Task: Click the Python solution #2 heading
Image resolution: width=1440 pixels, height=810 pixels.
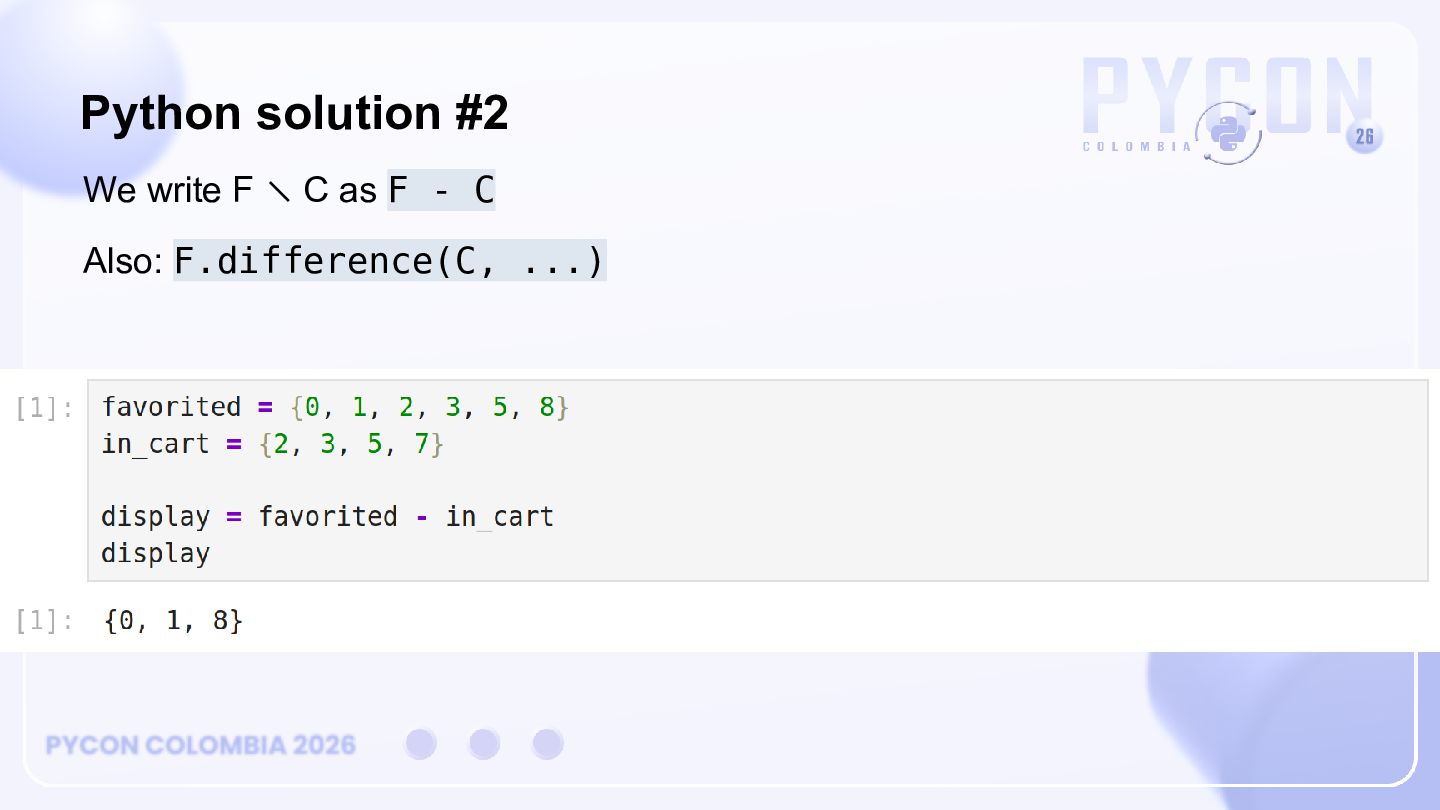Action: point(294,113)
